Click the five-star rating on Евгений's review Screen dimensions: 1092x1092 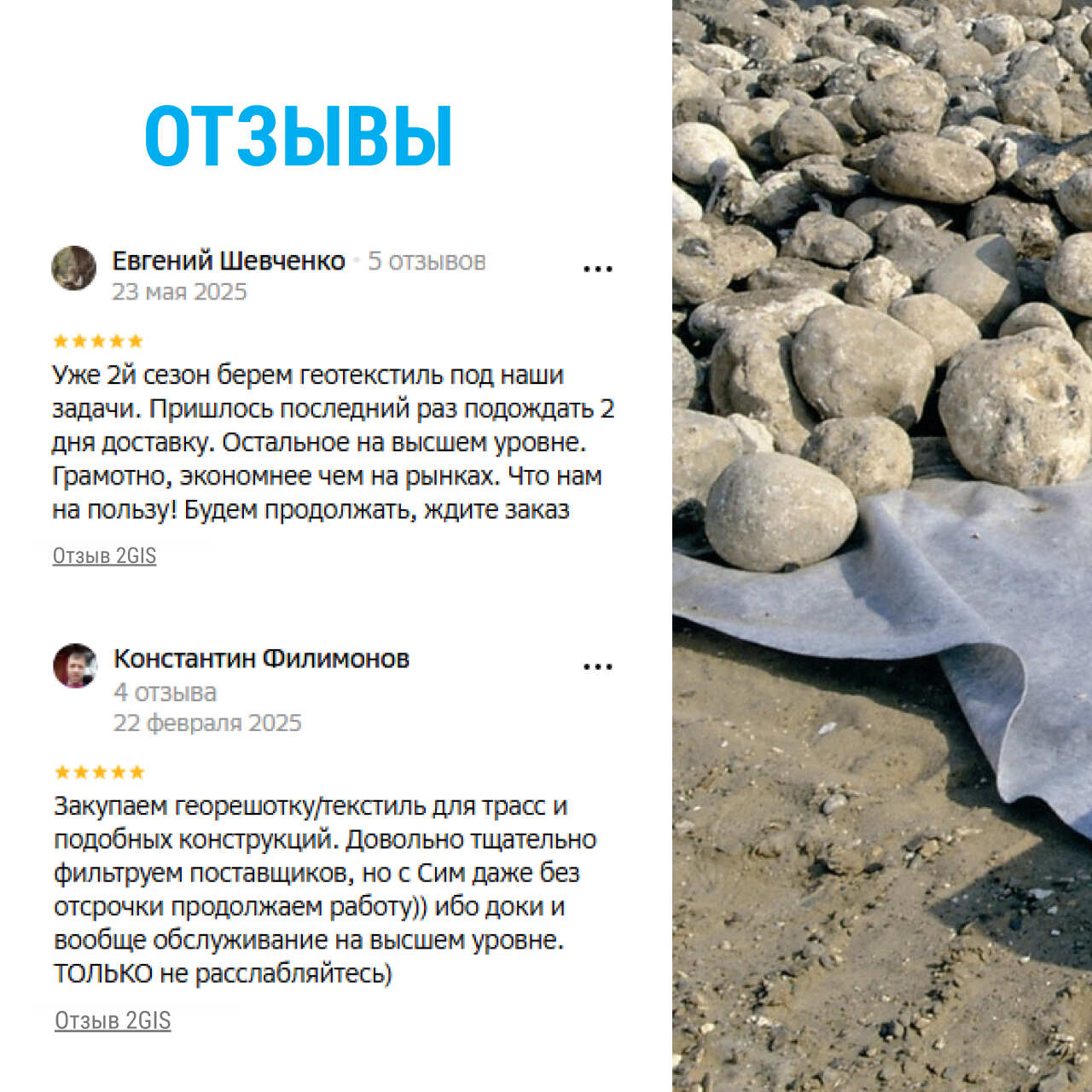[97, 341]
